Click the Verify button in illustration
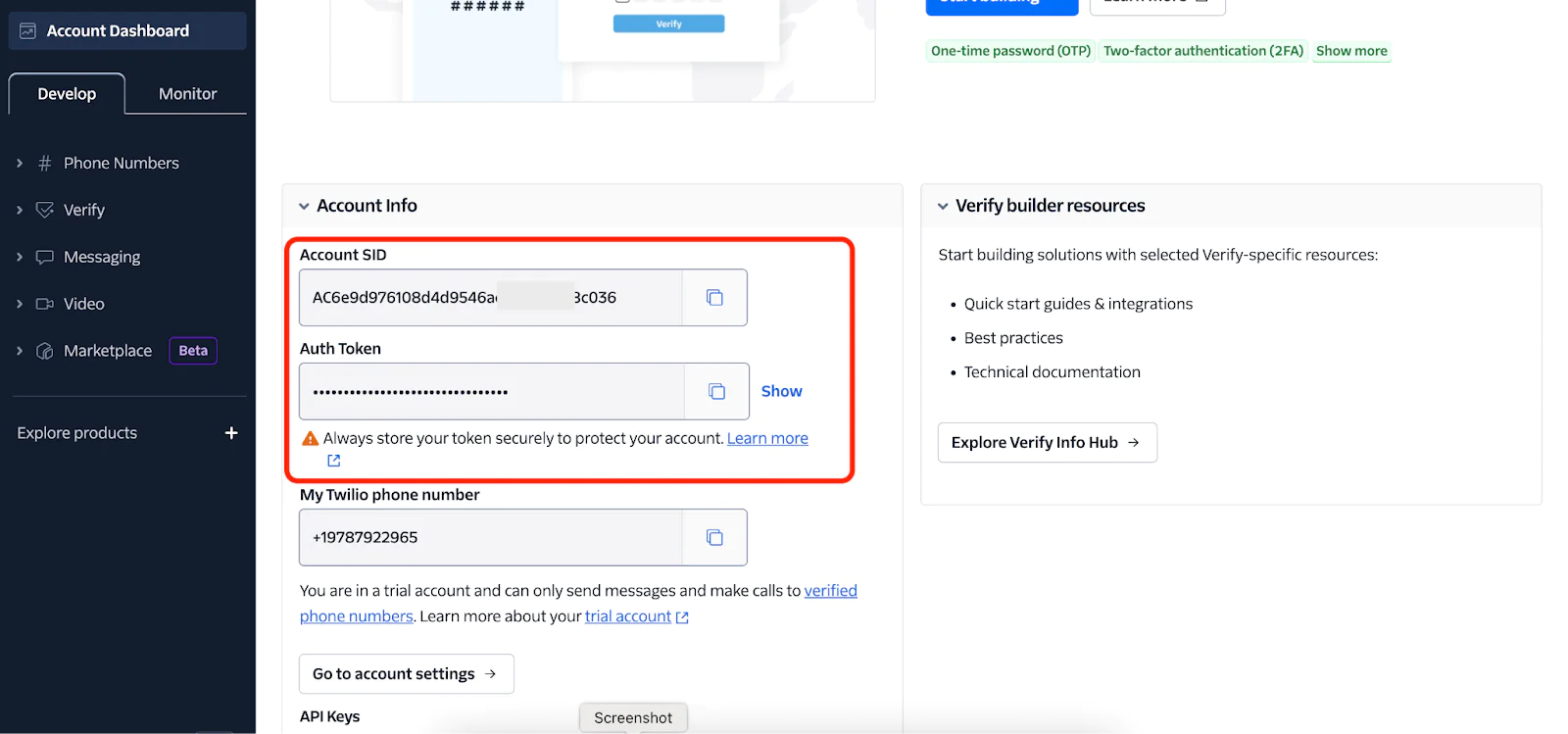This screenshot has height=734, width=1568. [x=668, y=24]
